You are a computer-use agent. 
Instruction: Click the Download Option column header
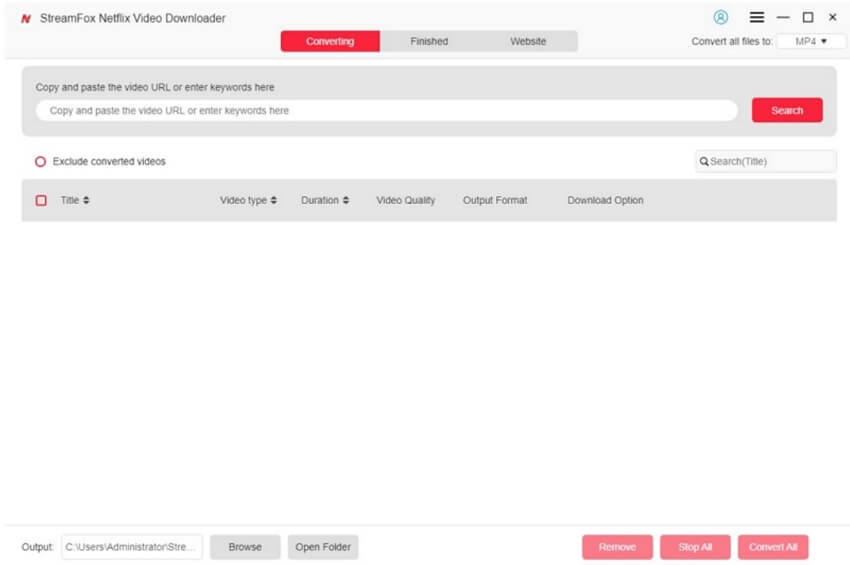coord(606,200)
